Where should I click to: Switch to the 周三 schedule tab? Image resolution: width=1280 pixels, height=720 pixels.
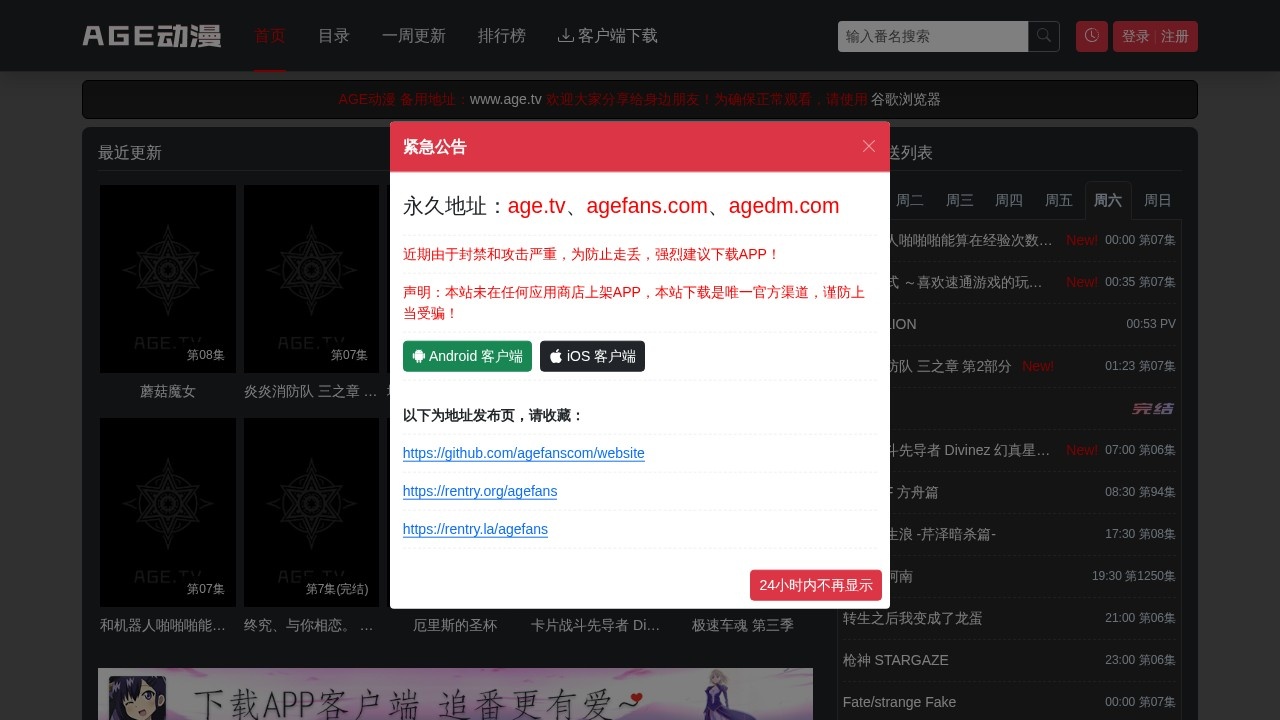click(960, 200)
